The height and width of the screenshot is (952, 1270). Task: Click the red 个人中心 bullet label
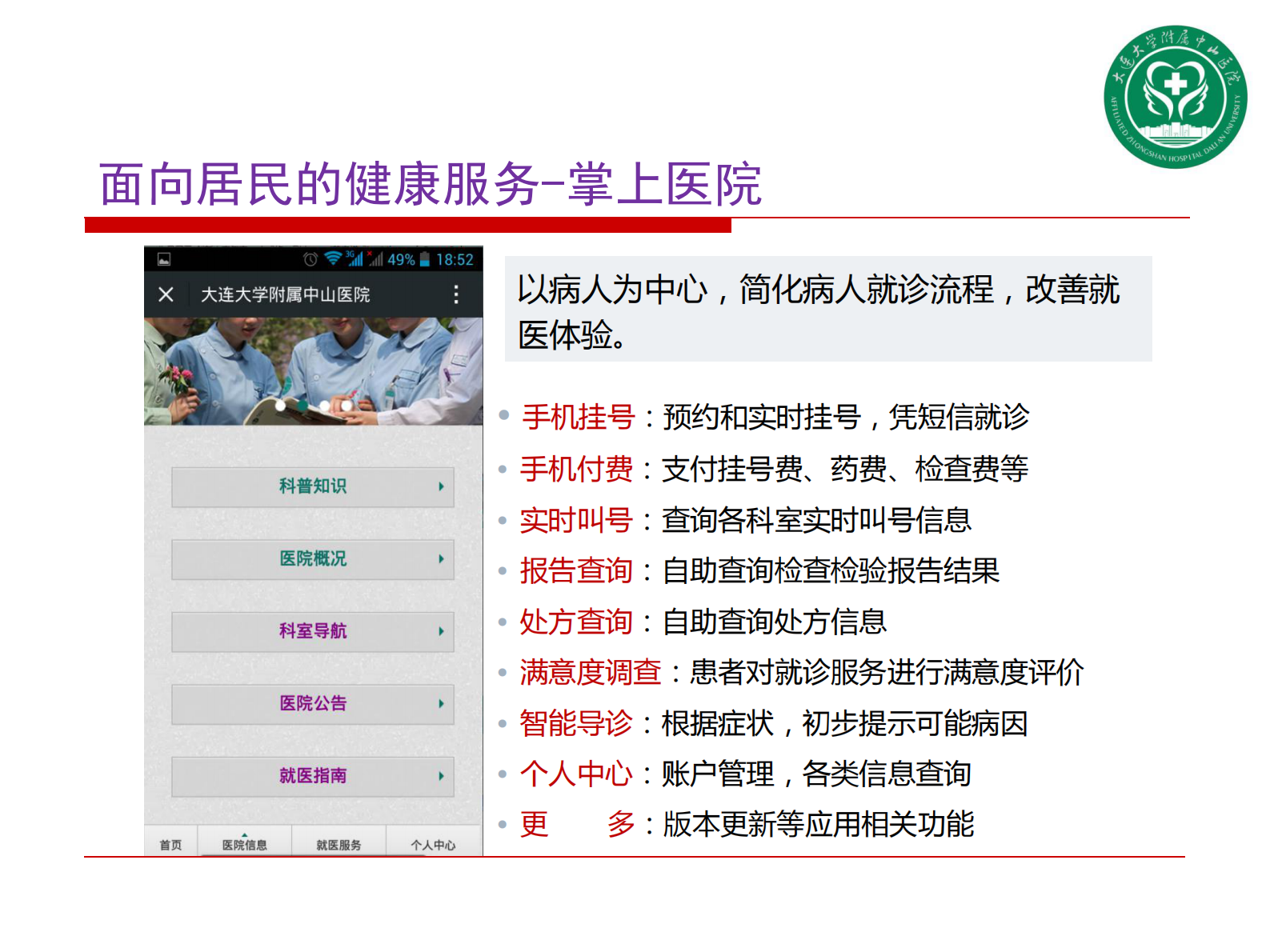(x=576, y=774)
